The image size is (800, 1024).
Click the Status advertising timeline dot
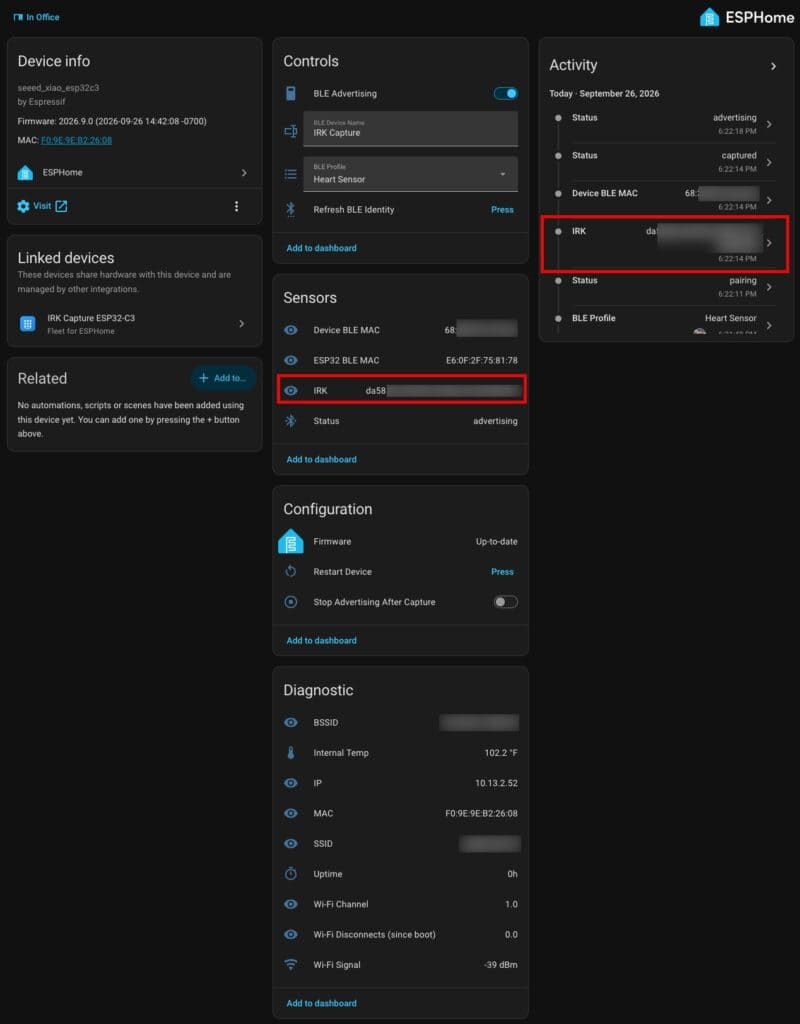(558, 118)
